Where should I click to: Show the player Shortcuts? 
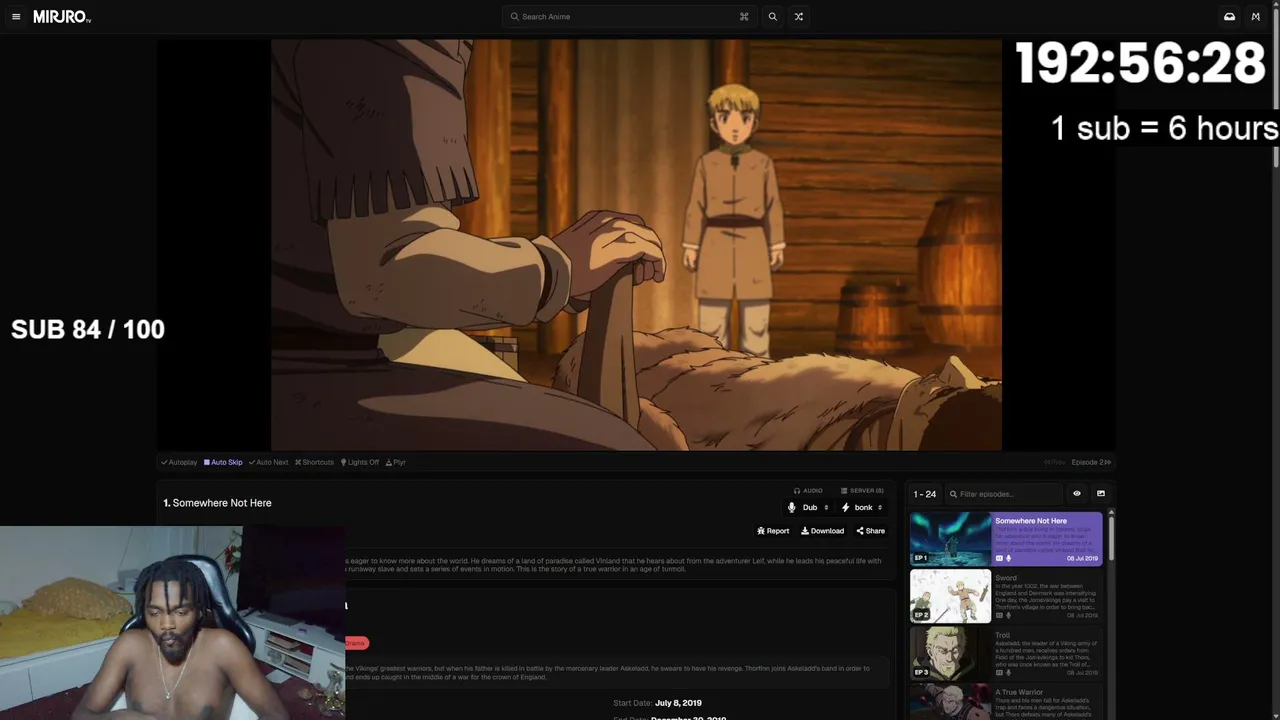click(x=314, y=462)
